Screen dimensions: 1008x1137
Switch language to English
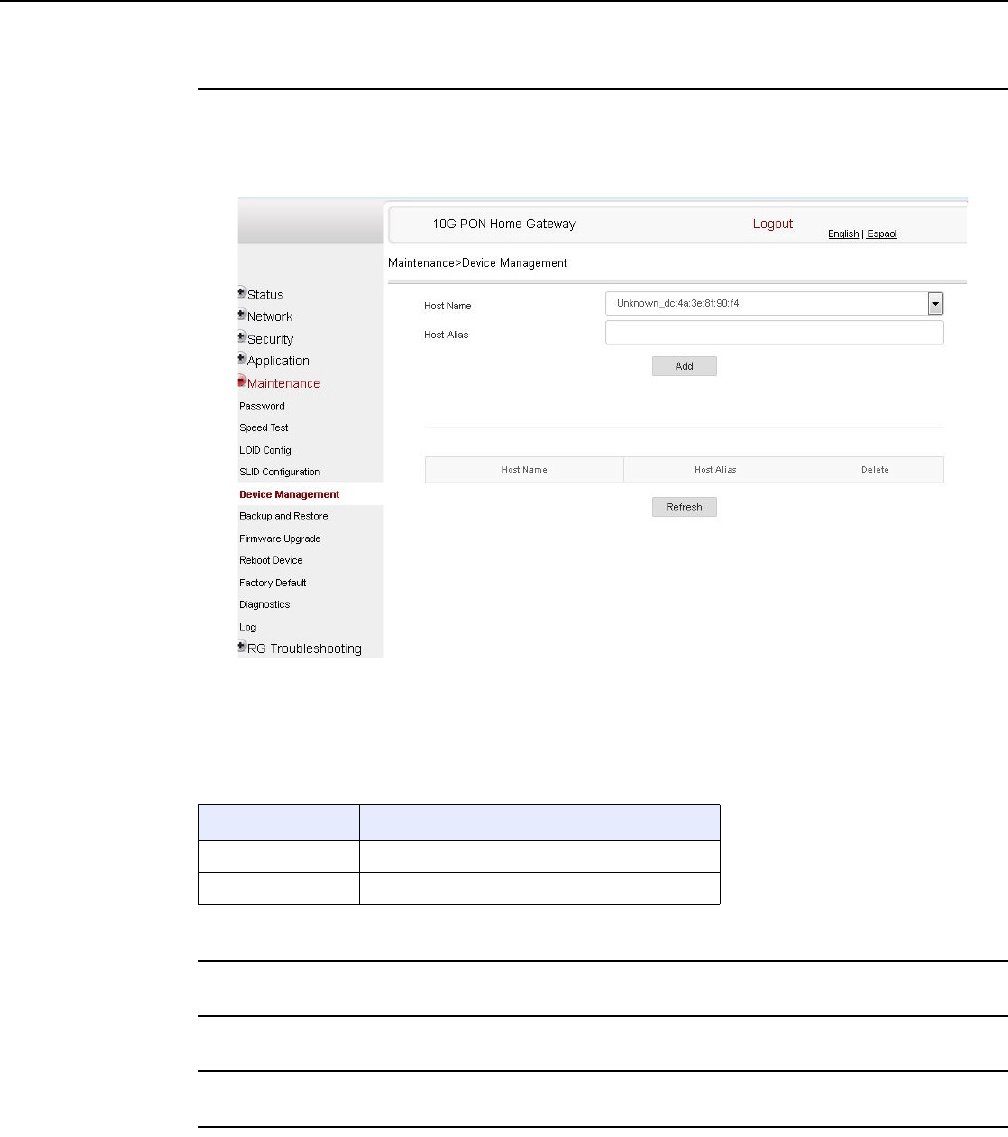tap(843, 233)
